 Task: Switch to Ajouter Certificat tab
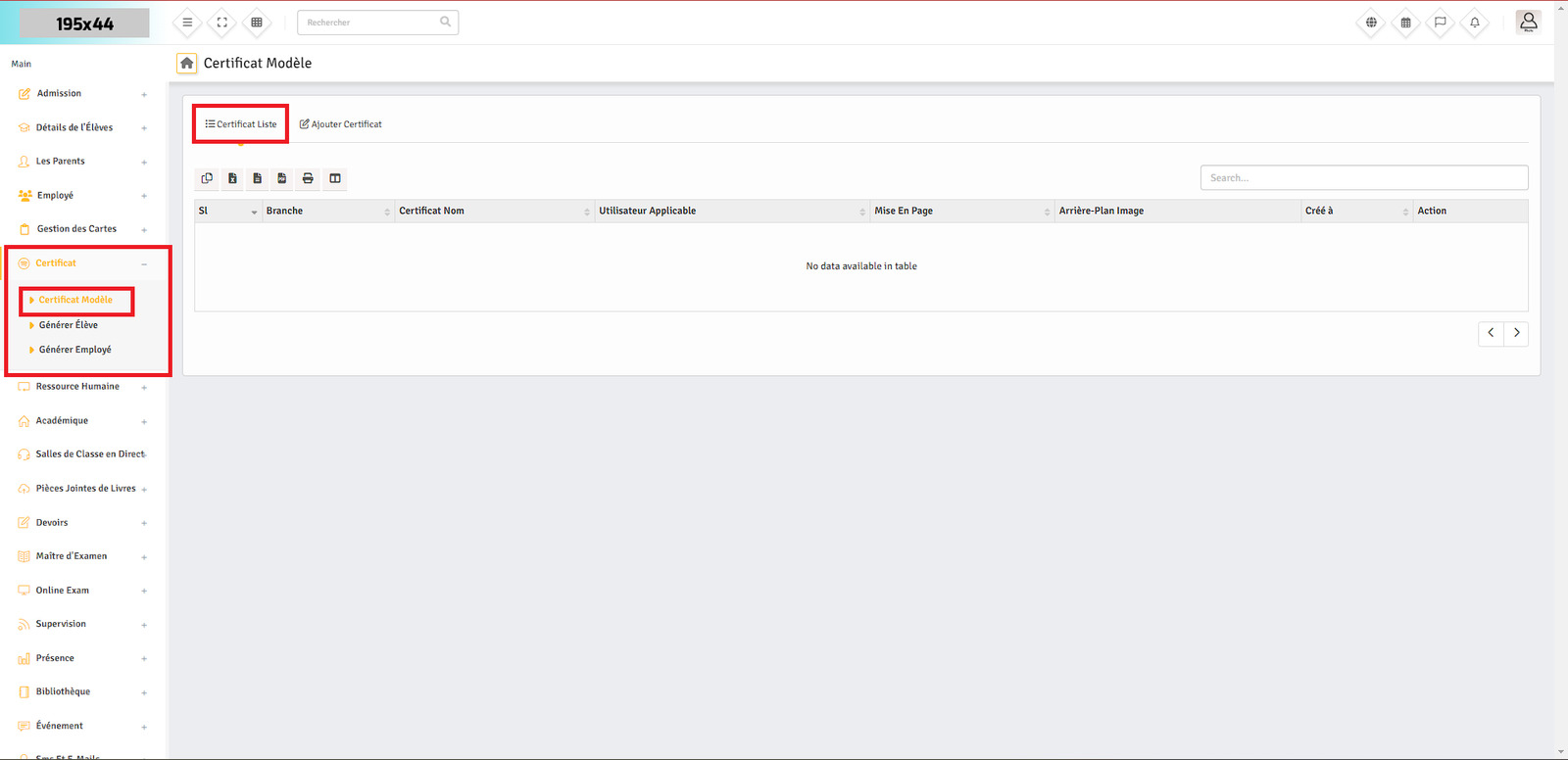341,124
